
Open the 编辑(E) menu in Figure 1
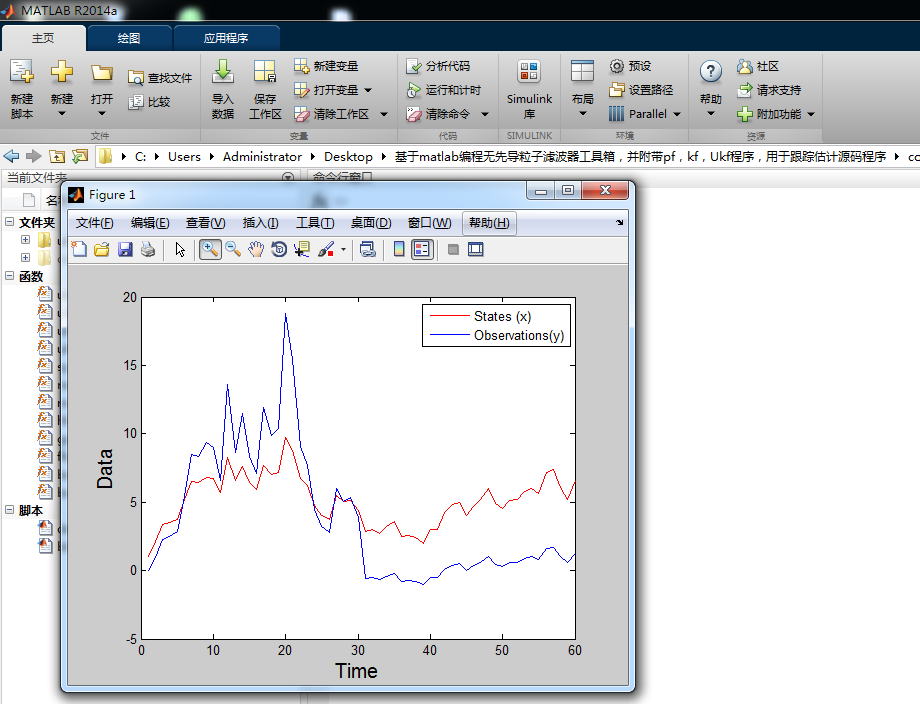click(150, 223)
